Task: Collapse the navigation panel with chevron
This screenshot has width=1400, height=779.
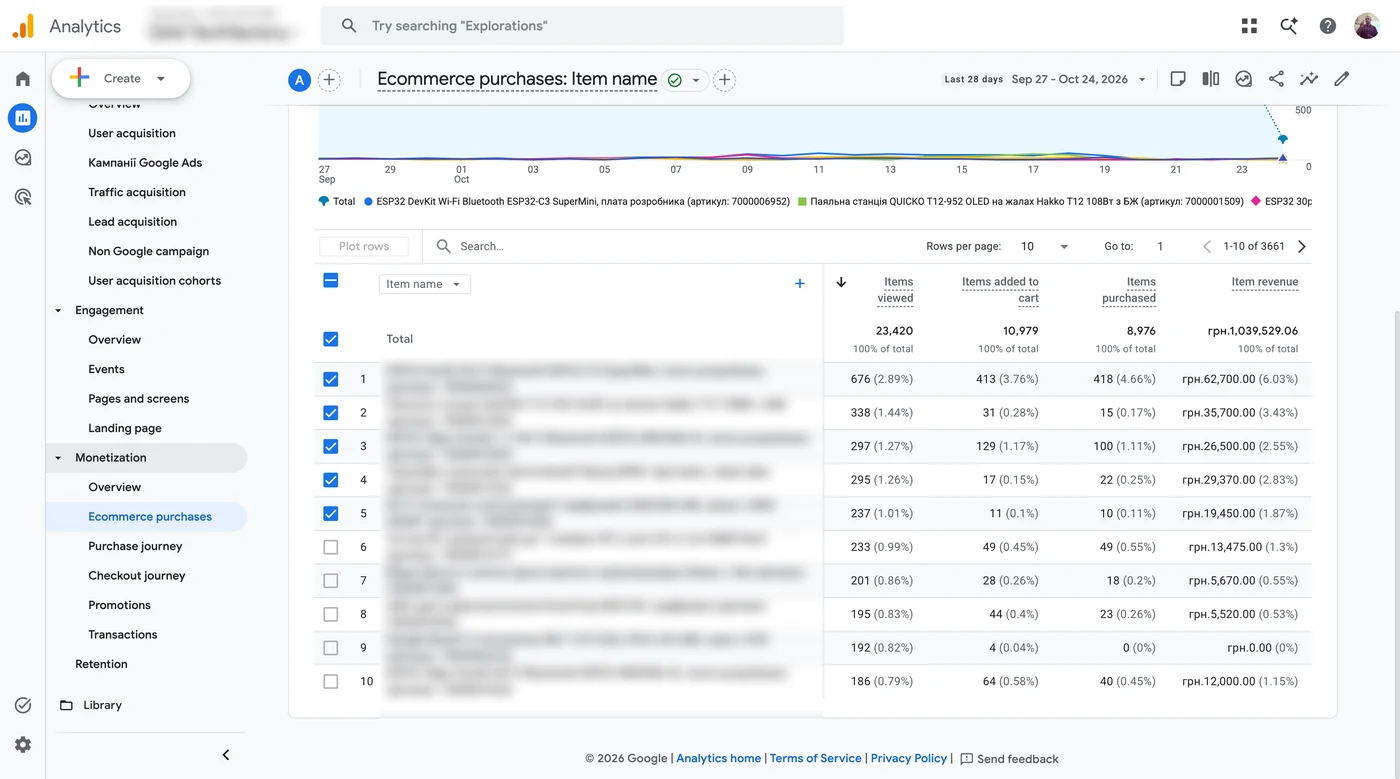Action: 226,755
